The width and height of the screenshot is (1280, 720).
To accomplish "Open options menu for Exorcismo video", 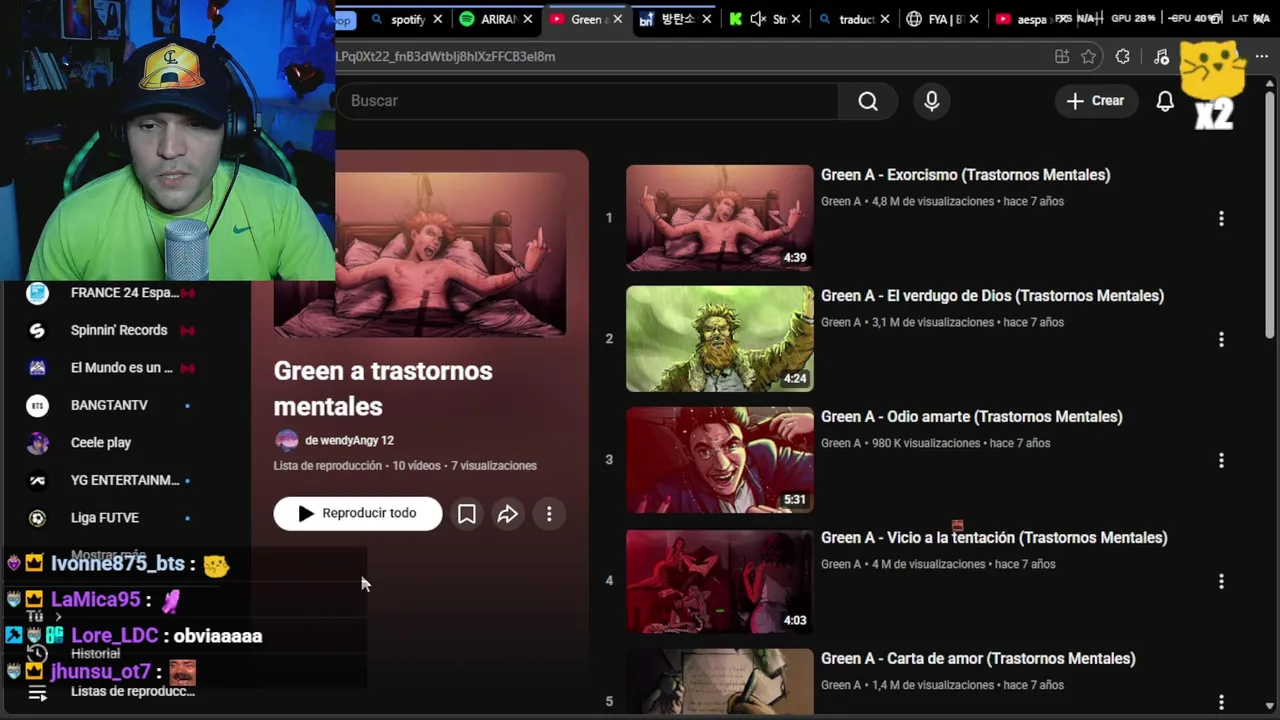I will coord(1221,218).
